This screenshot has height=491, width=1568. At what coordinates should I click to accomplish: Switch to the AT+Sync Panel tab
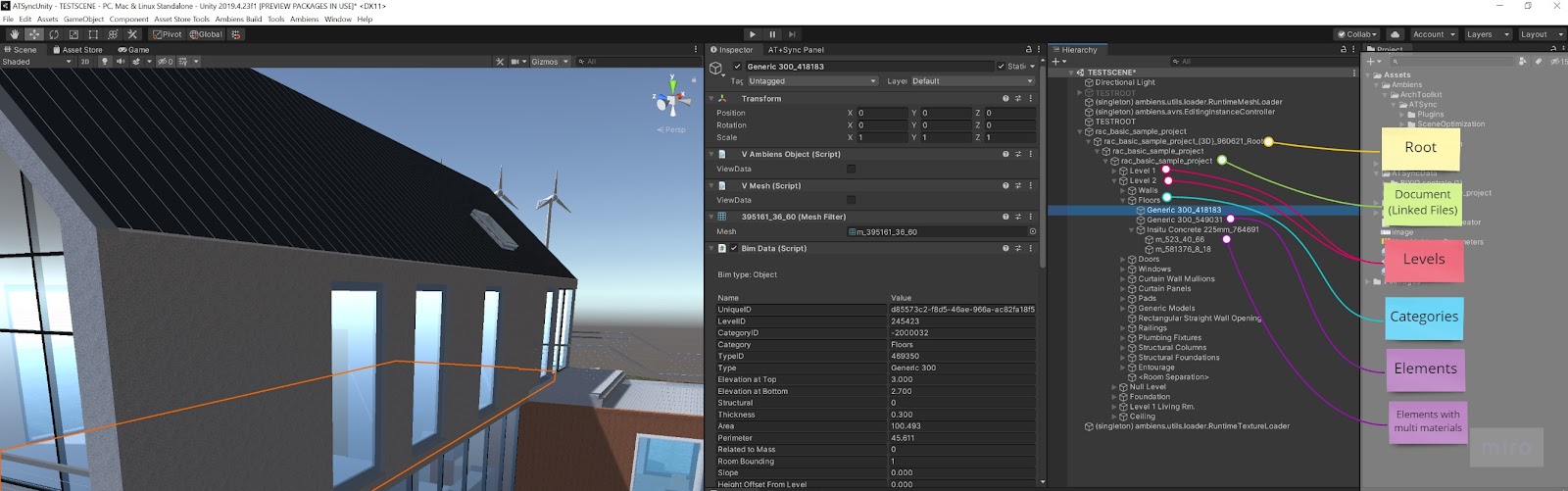(796, 50)
